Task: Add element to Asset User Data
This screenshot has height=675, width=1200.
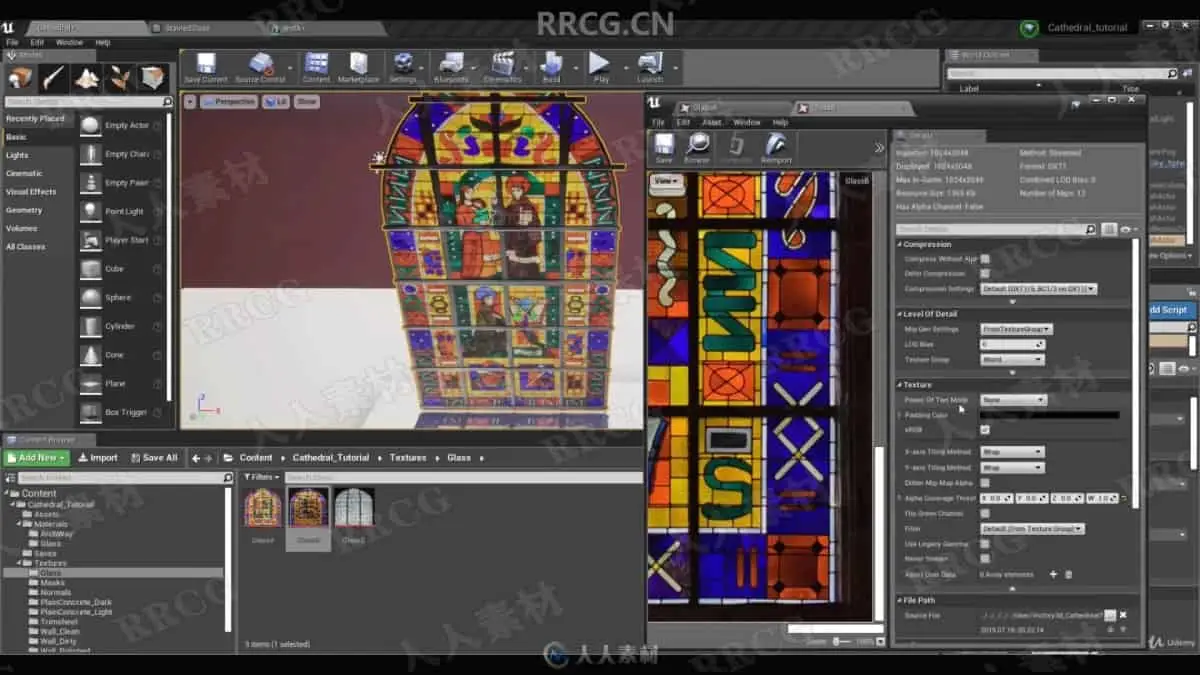Action: pos(1053,574)
